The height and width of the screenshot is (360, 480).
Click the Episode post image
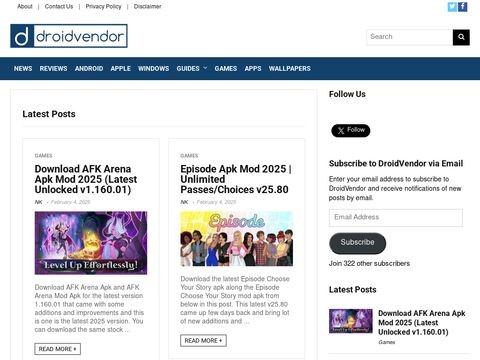pos(237,239)
